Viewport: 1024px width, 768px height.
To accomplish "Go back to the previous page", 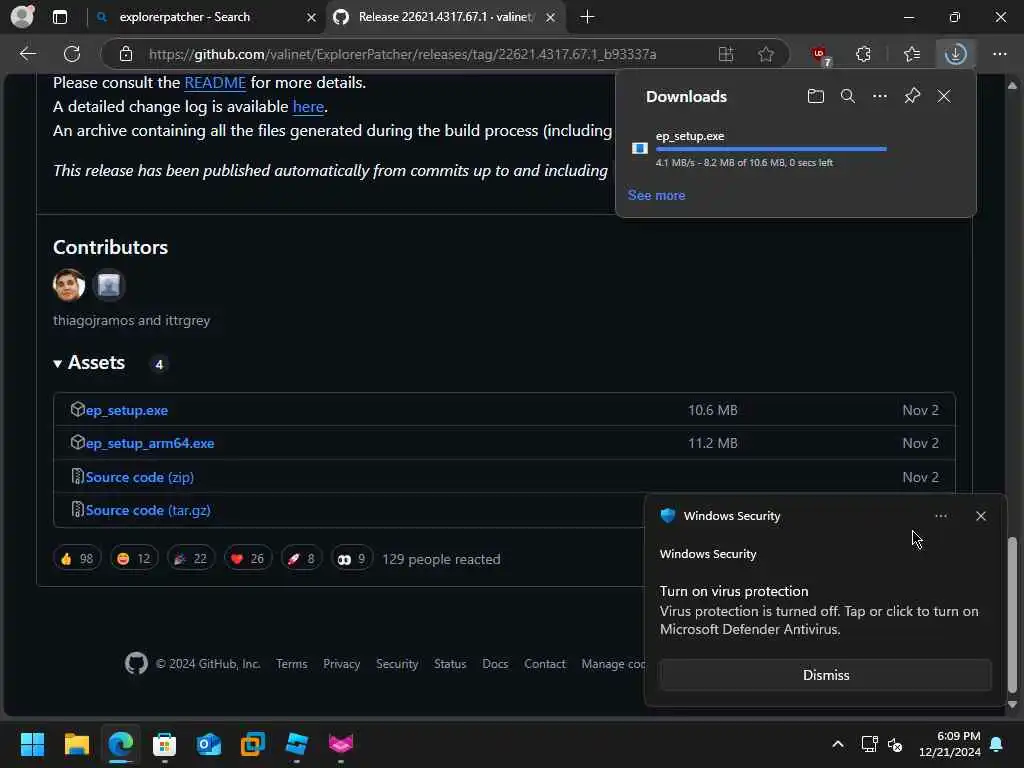I will click(x=28, y=54).
